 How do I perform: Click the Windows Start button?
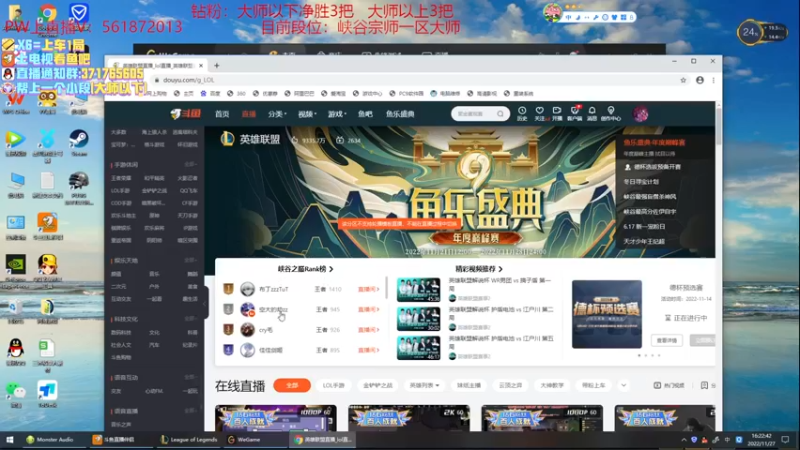coord(9,439)
